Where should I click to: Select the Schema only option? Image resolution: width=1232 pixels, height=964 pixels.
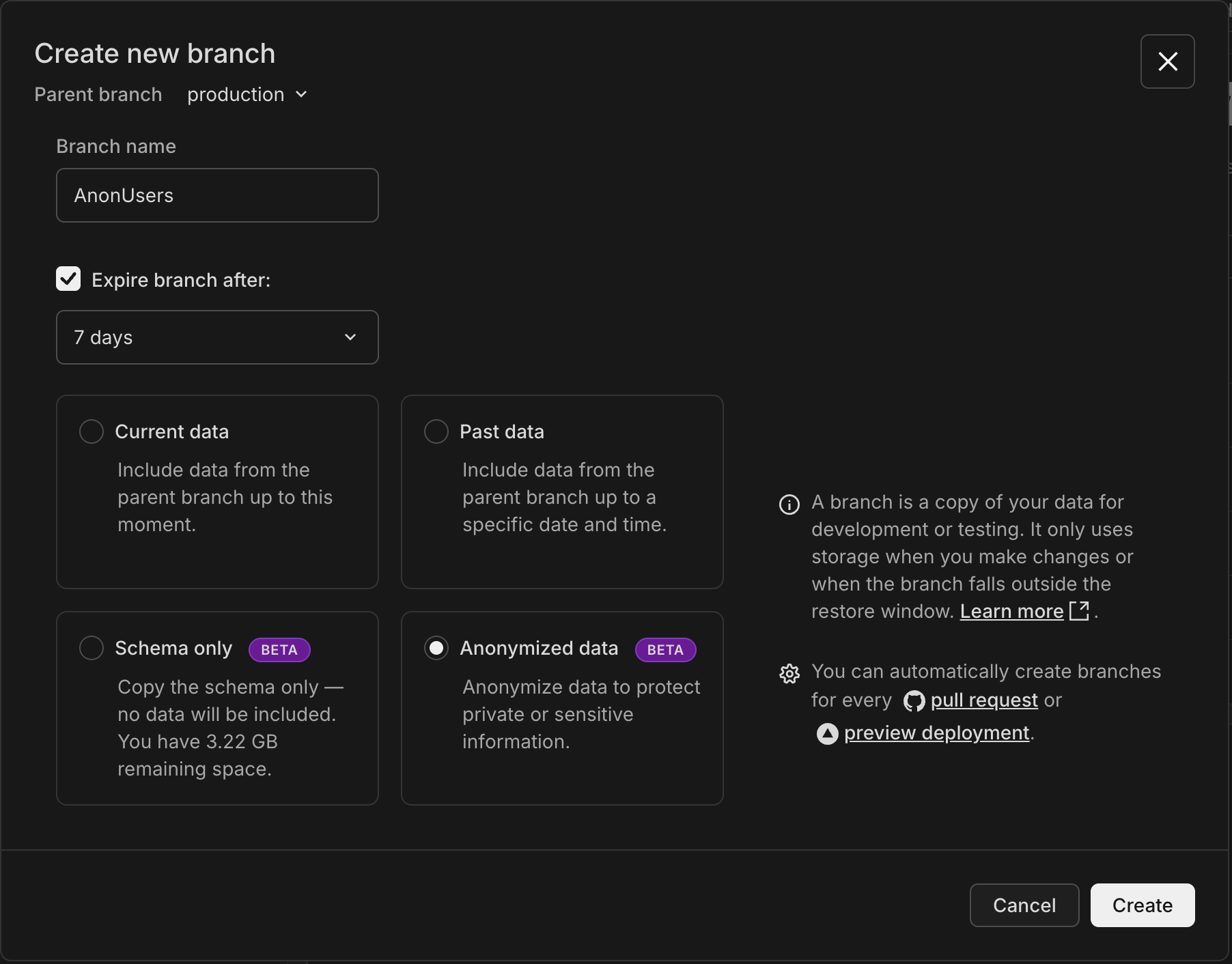pyautogui.click(x=91, y=648)
